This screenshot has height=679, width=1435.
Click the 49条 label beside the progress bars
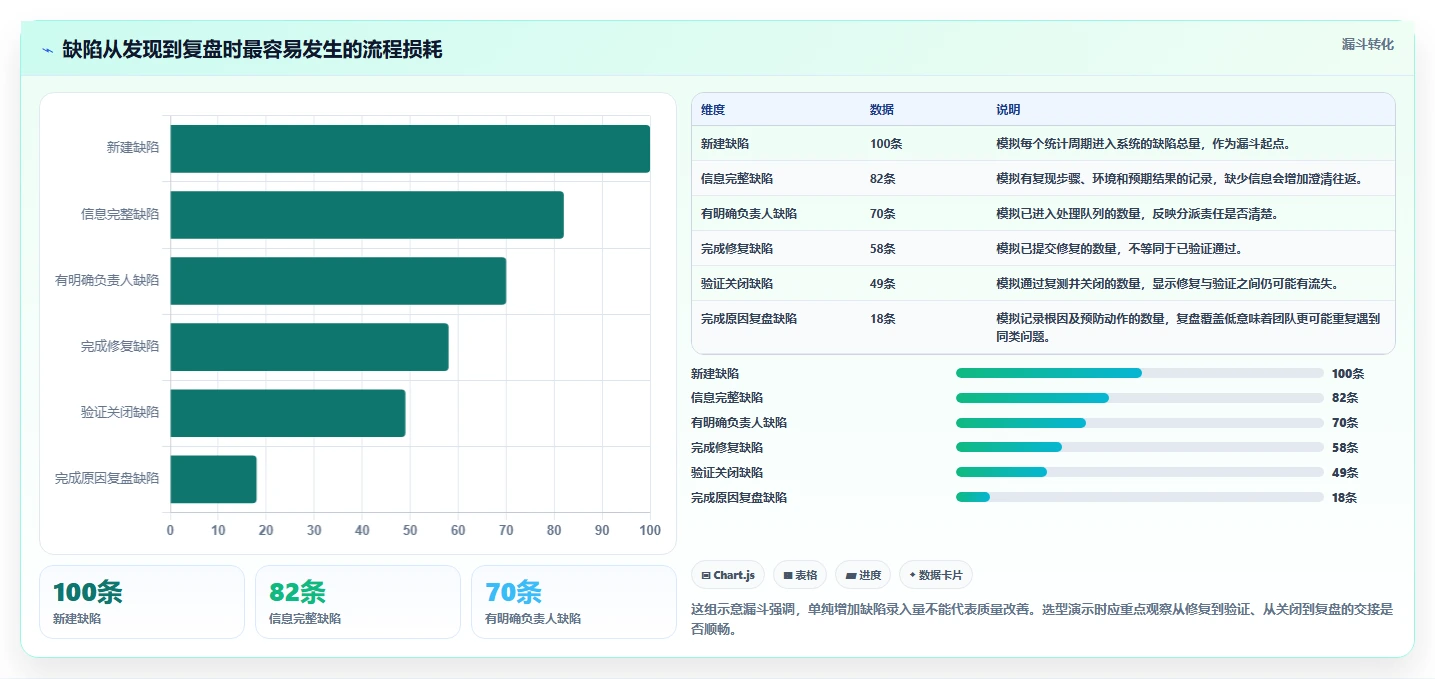1345,473
